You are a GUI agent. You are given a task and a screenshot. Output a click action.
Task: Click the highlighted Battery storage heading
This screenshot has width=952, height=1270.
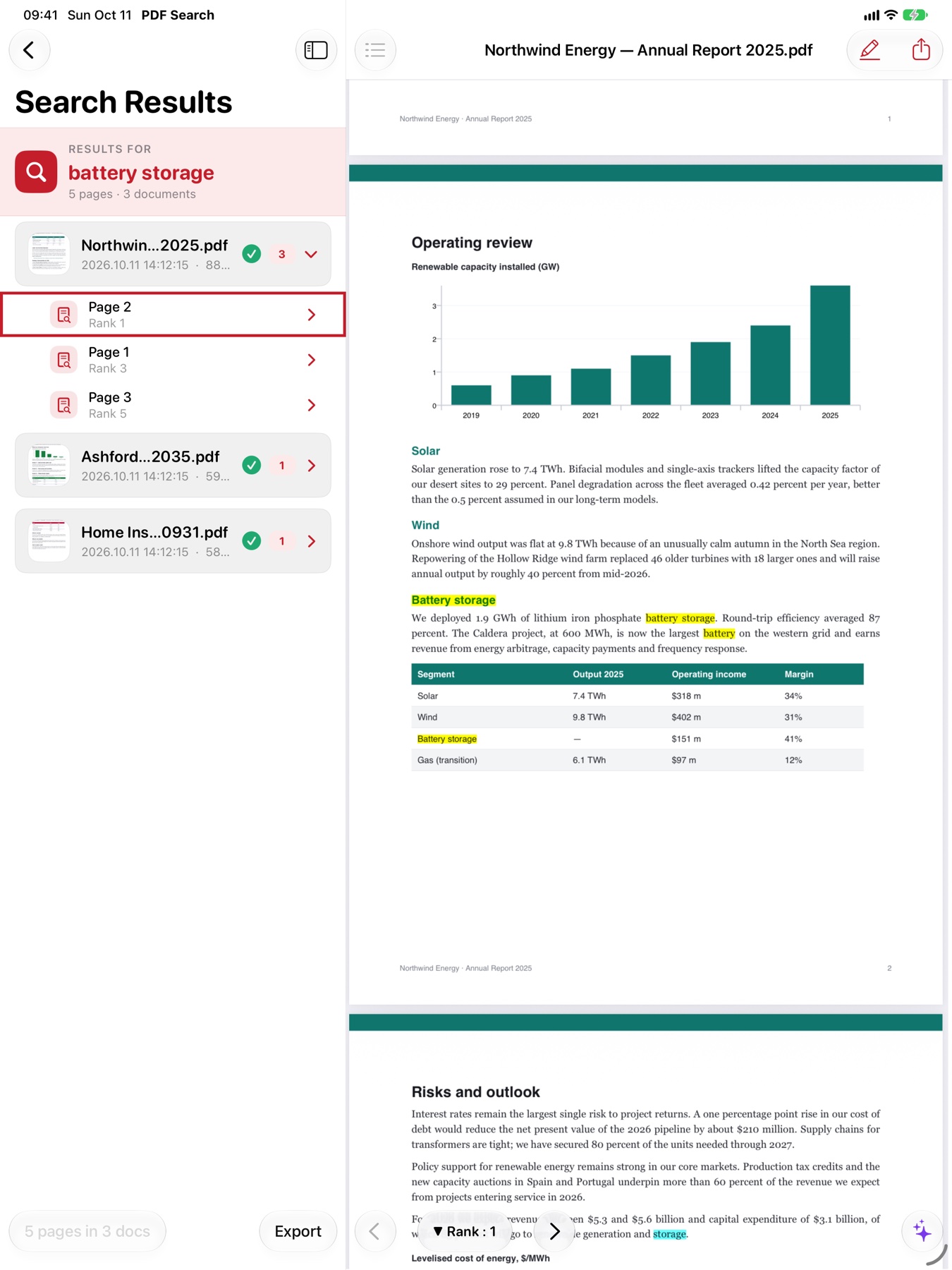click(x=453, y=600)
